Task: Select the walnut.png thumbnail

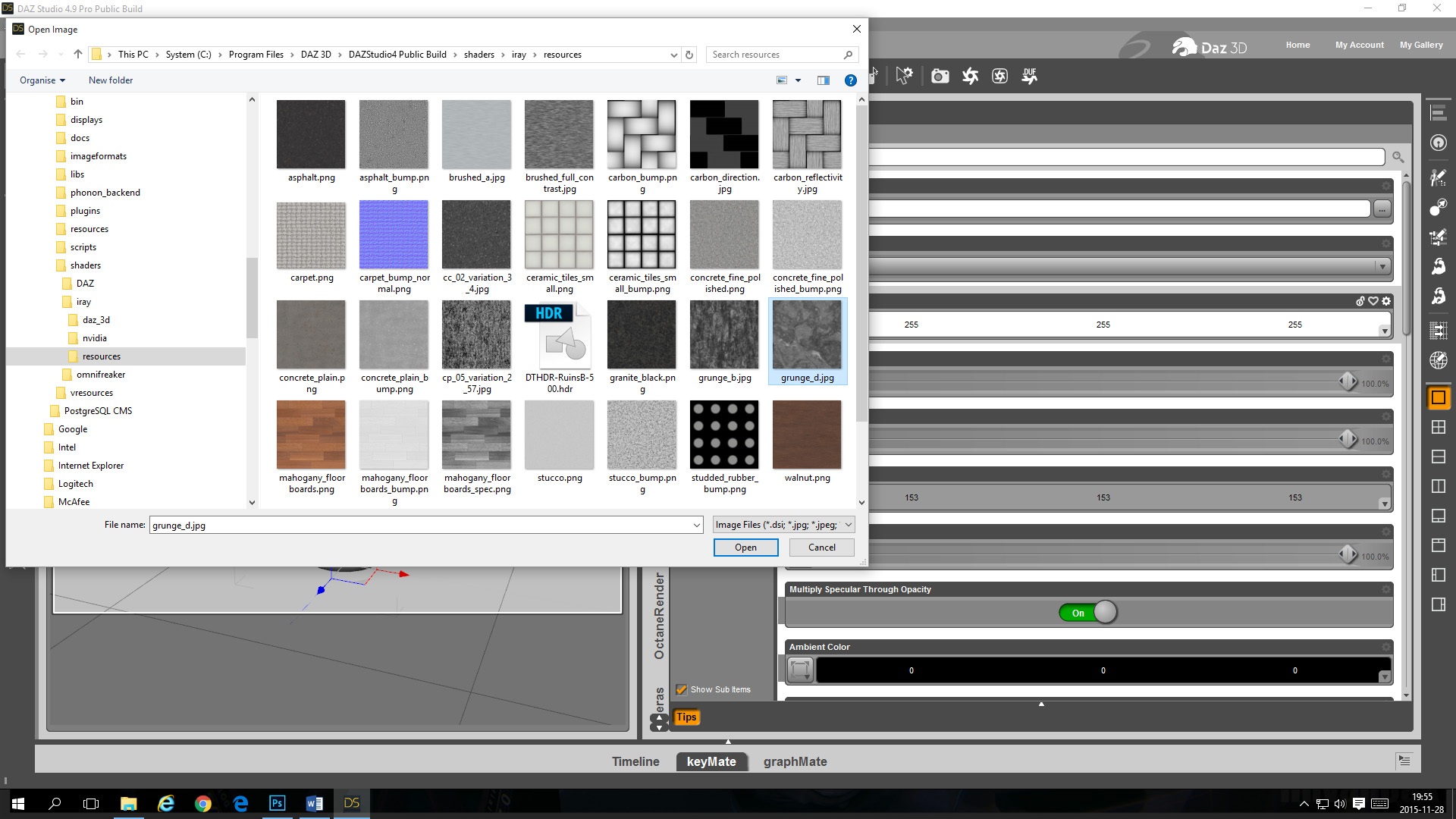Action: (807, 435)
